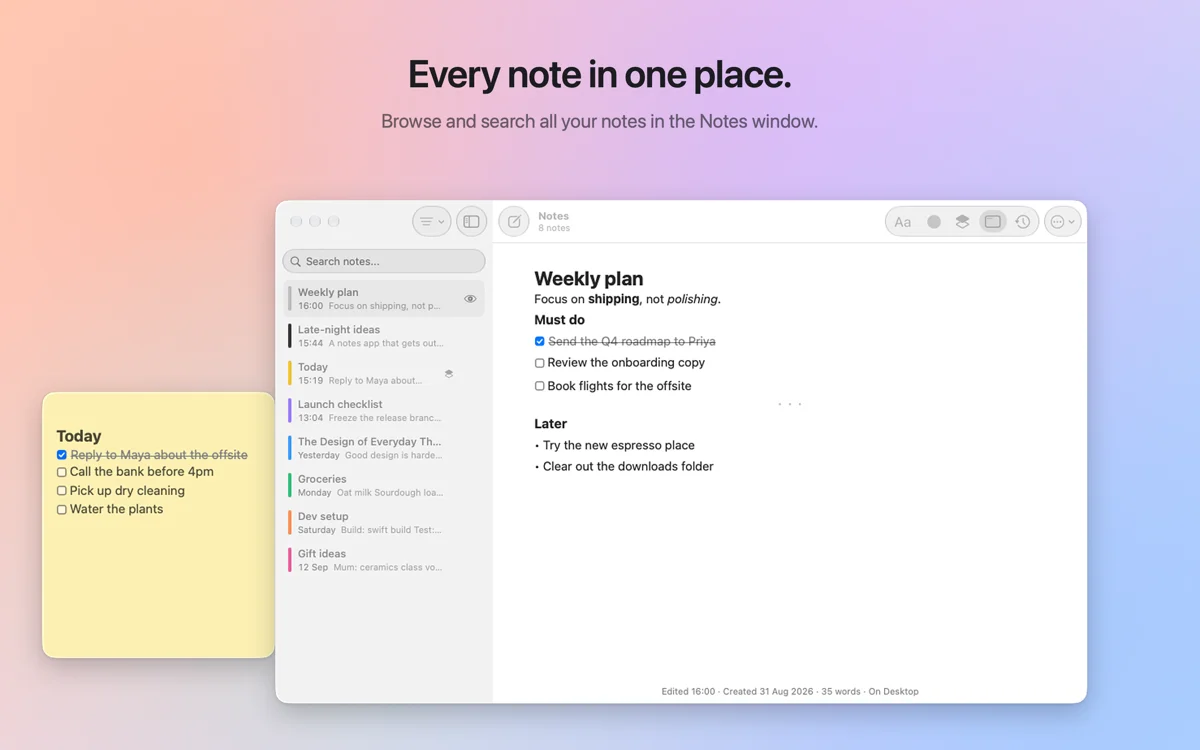Screen dimensions: 1200x750
Task: Check Water the plants
Action: pyautogui.click(x=62, y=510)
